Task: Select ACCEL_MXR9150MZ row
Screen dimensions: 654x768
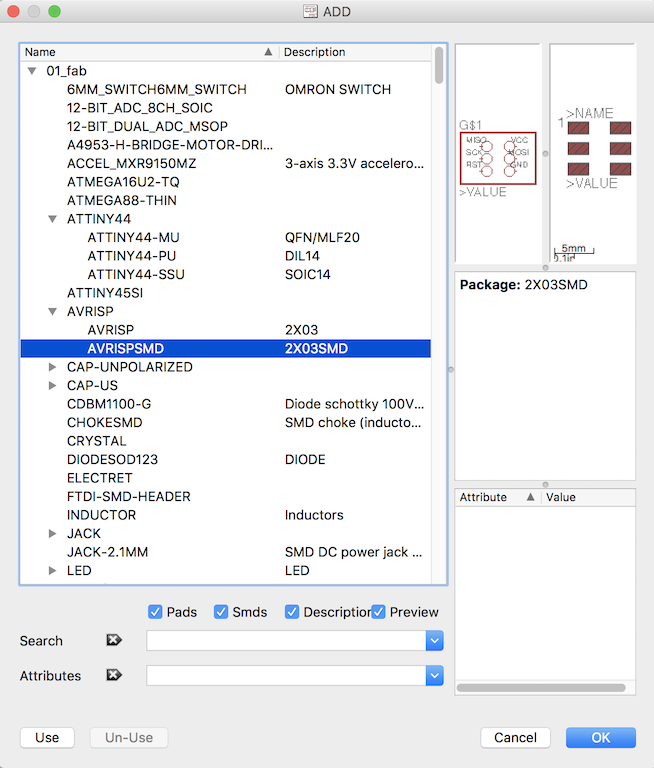Action: [225, 164]
